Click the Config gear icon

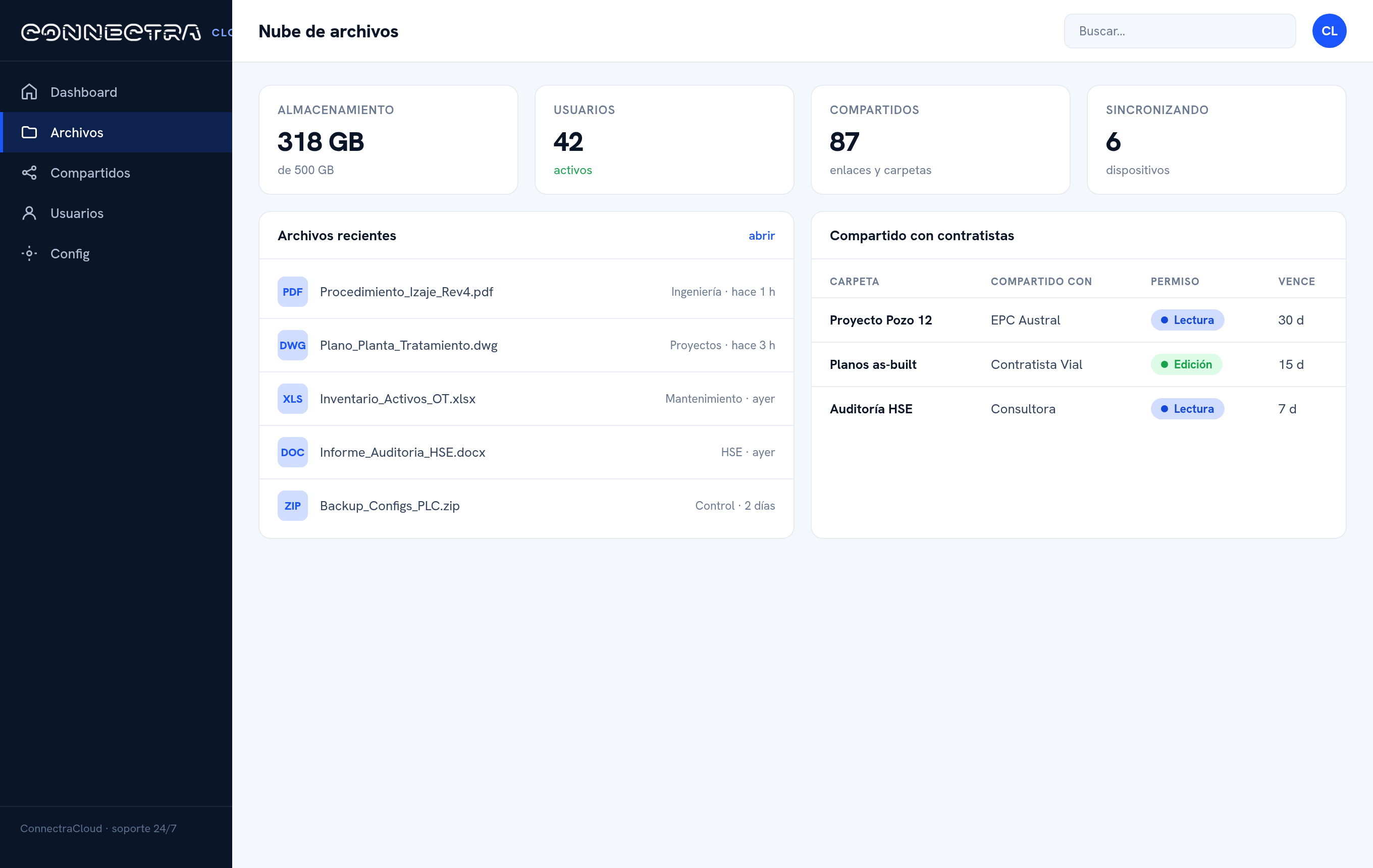(x=29, y=254)
